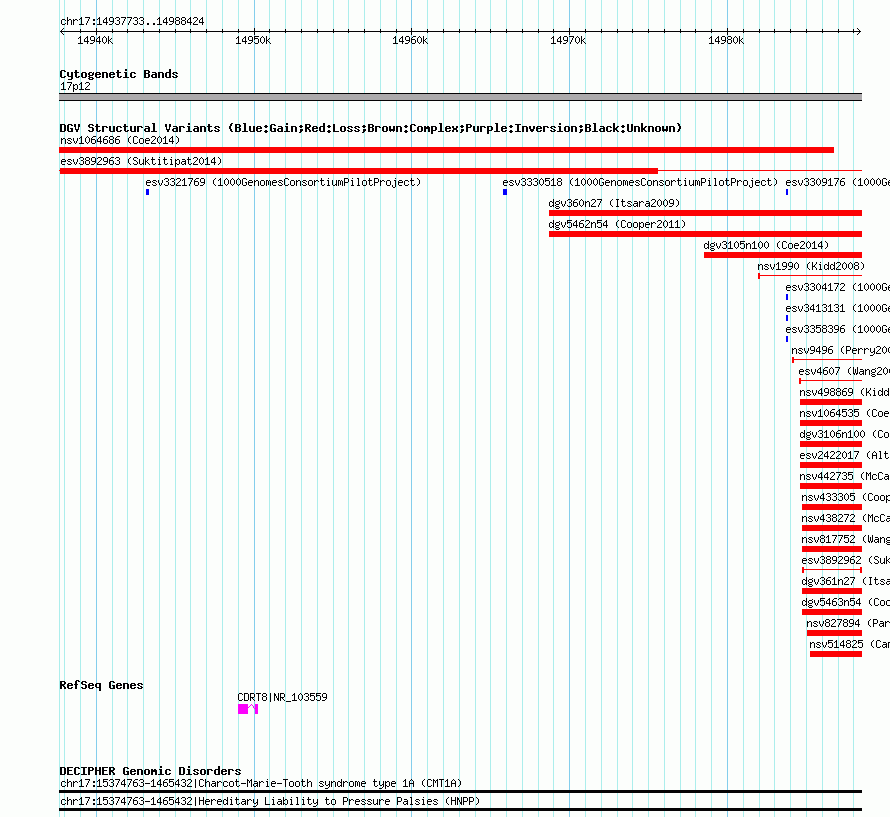
Task: Click the nsv514825 variant label
Action: (849, 644)
